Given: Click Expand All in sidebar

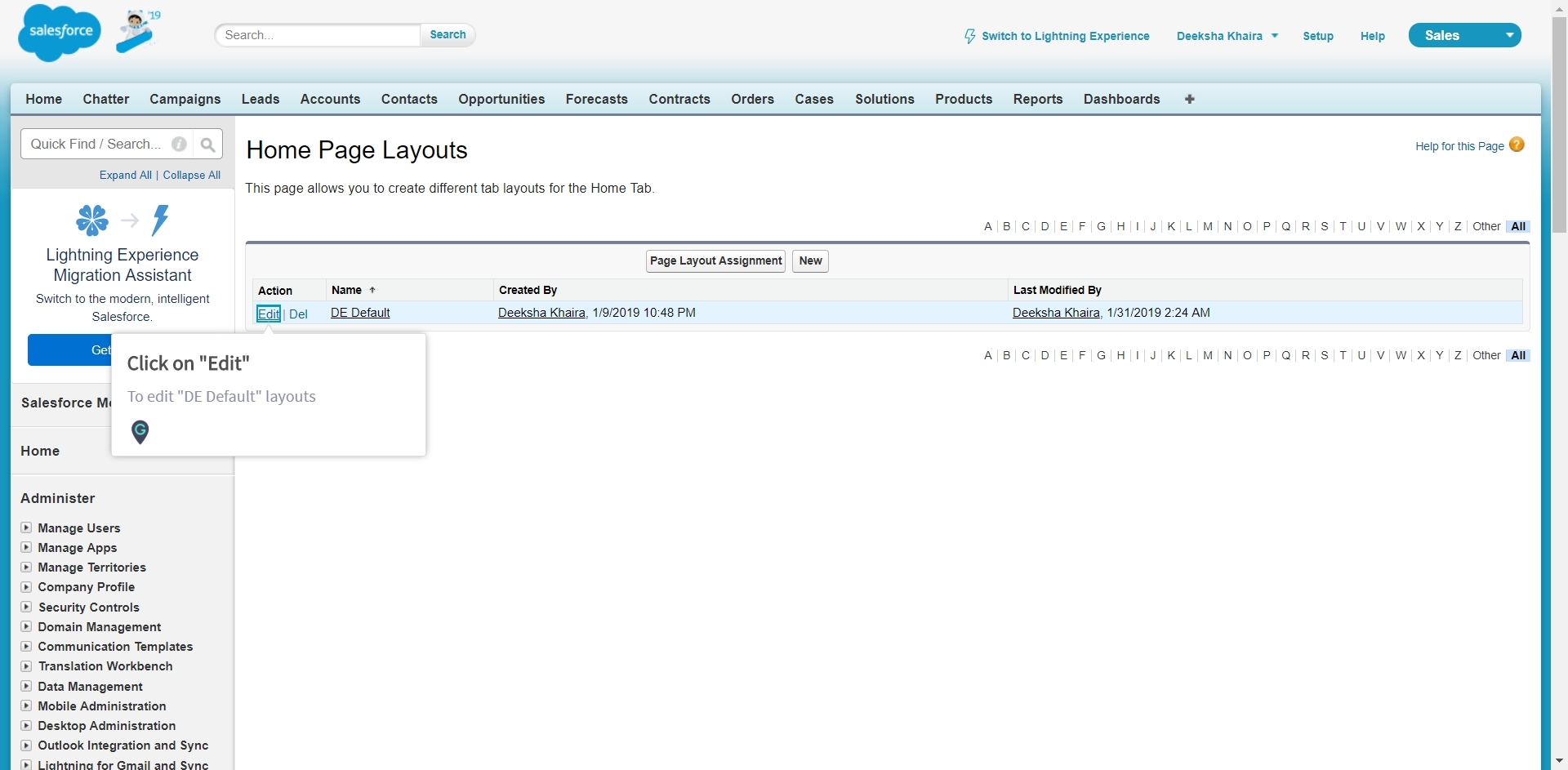Looking at the screenshot, I should tap(126, 175).
